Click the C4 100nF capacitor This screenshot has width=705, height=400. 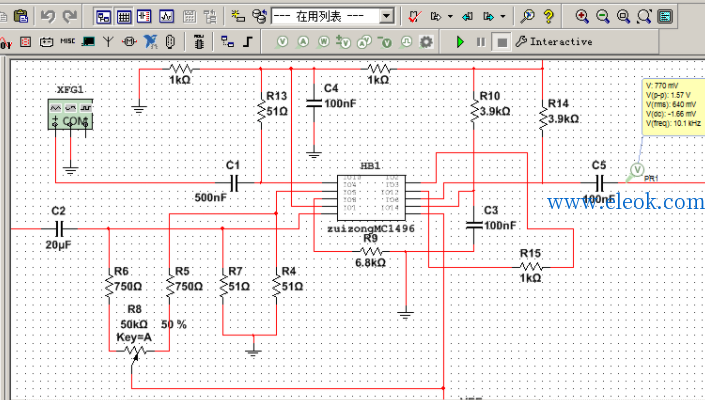tap(314, 103)
